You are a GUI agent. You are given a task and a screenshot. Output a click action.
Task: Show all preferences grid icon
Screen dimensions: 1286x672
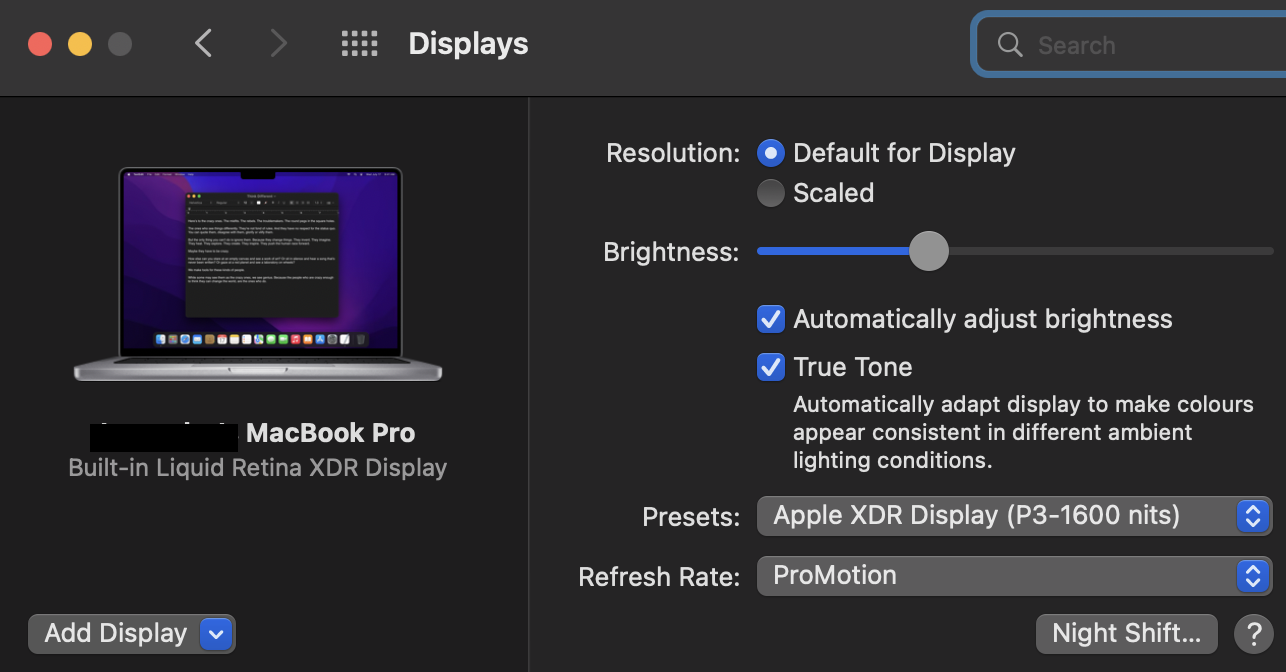click(x=359, y=44)
